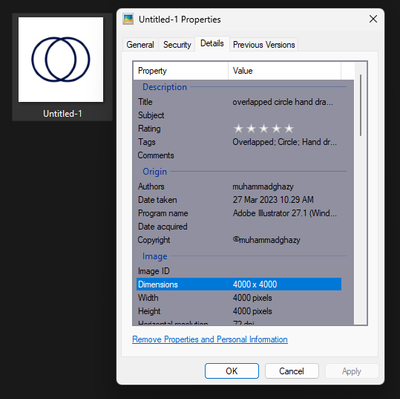Click the Image section heading
400x399 pixels.
[x=155, y=256]
